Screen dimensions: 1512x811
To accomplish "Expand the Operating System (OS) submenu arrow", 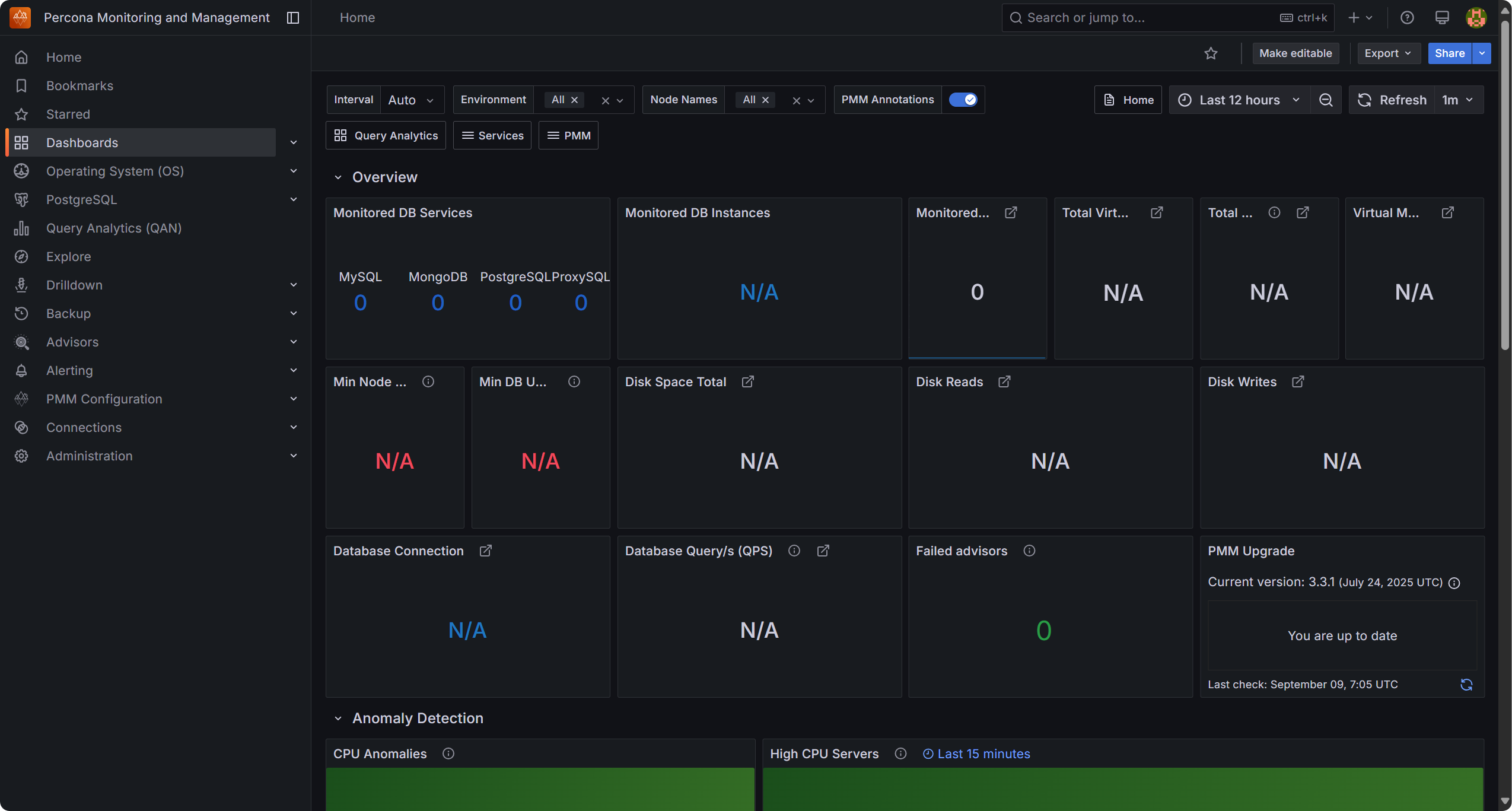I will [x=293, y=171].
